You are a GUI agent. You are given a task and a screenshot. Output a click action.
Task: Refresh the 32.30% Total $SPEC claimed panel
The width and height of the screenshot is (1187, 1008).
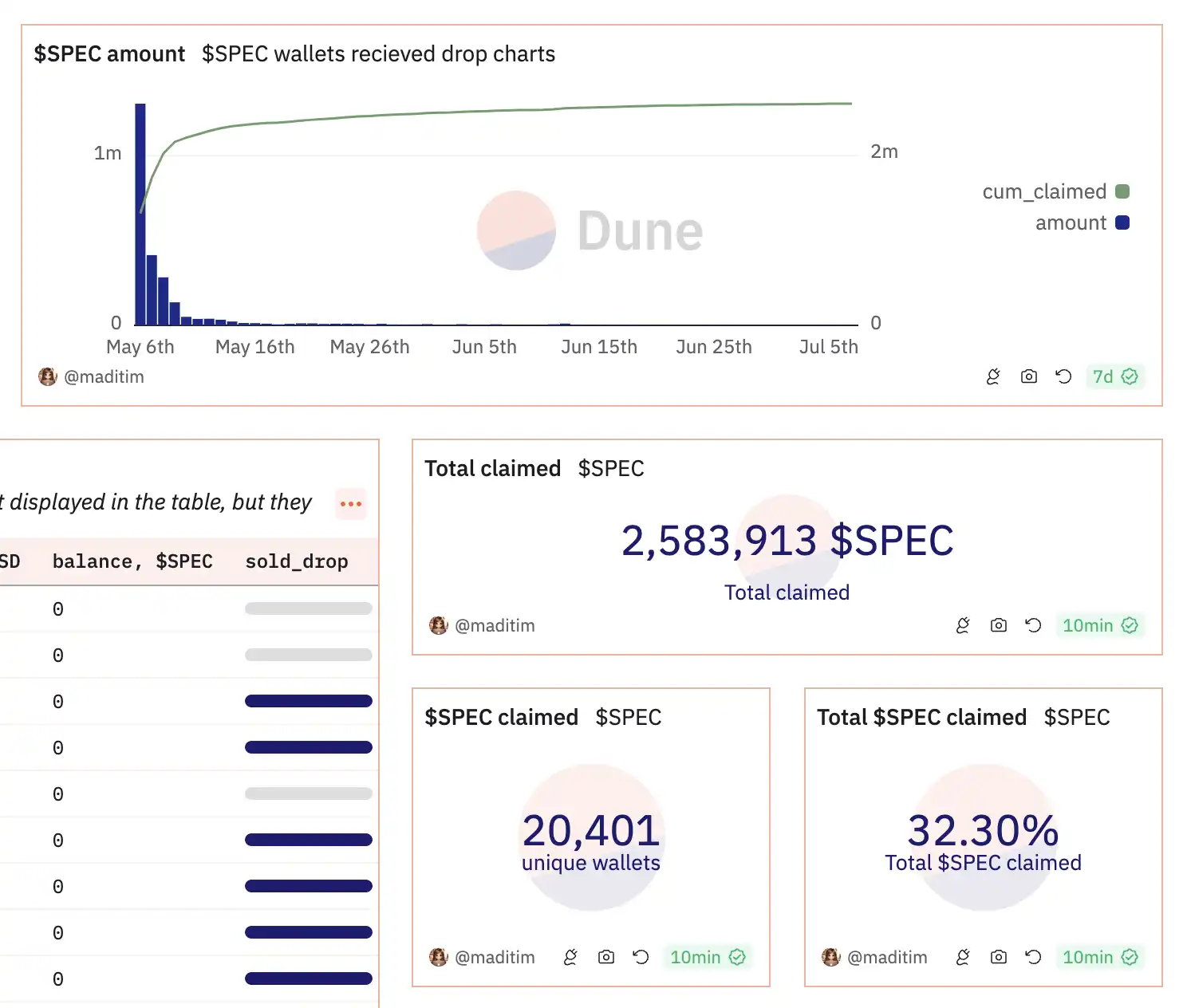[x=1033, y=957]
